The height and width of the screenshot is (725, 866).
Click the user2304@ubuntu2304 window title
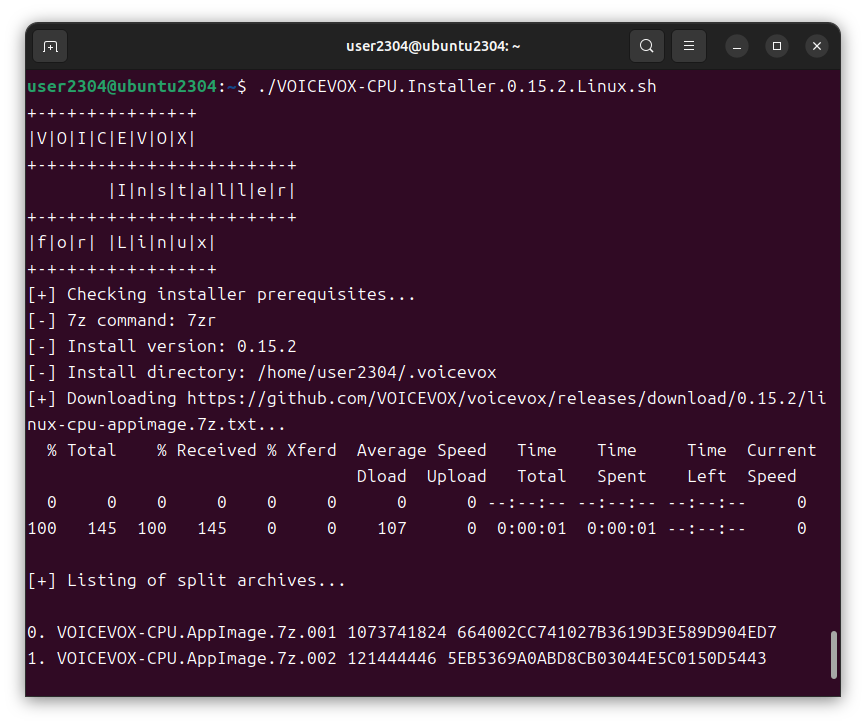[433, 46]
